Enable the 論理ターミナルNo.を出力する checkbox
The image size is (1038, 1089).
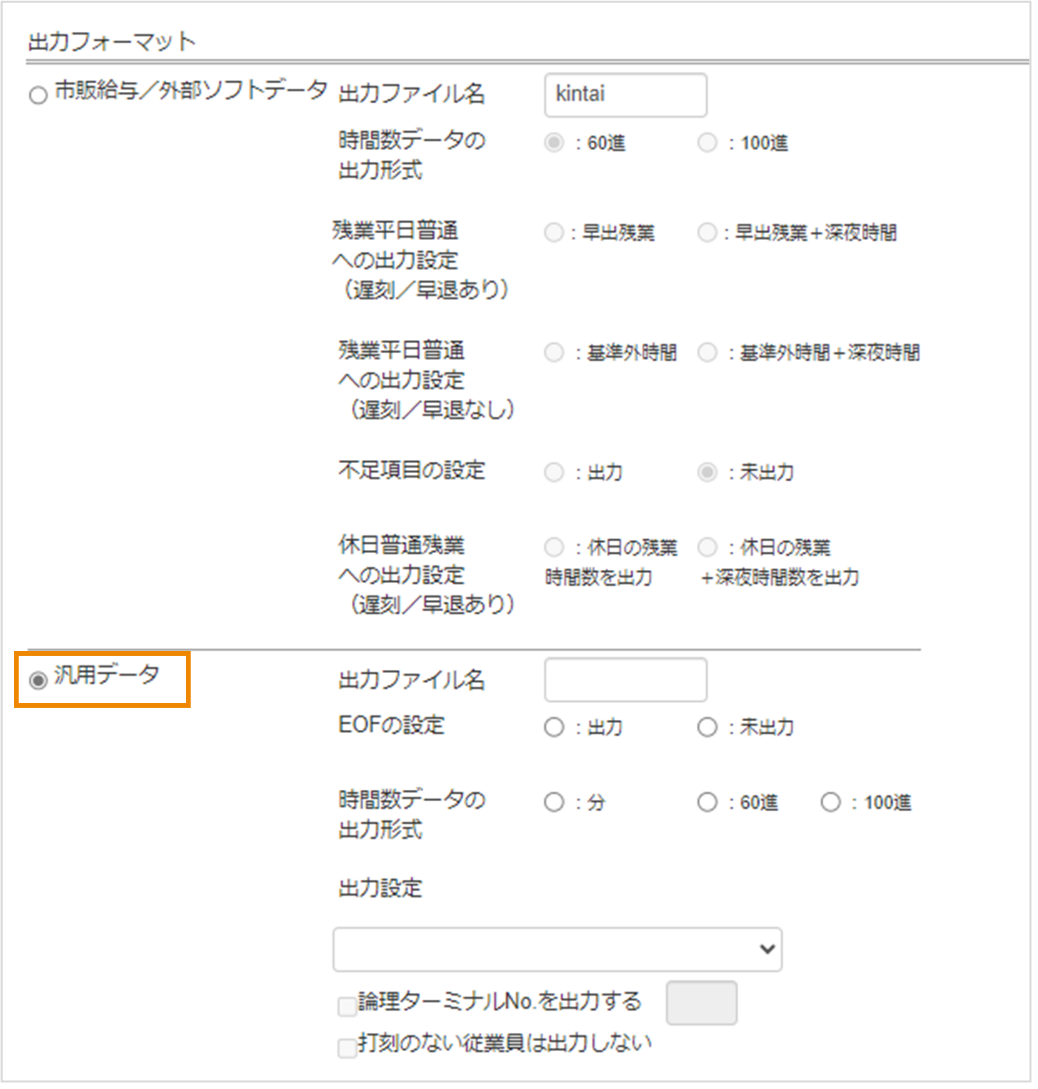347,1006
